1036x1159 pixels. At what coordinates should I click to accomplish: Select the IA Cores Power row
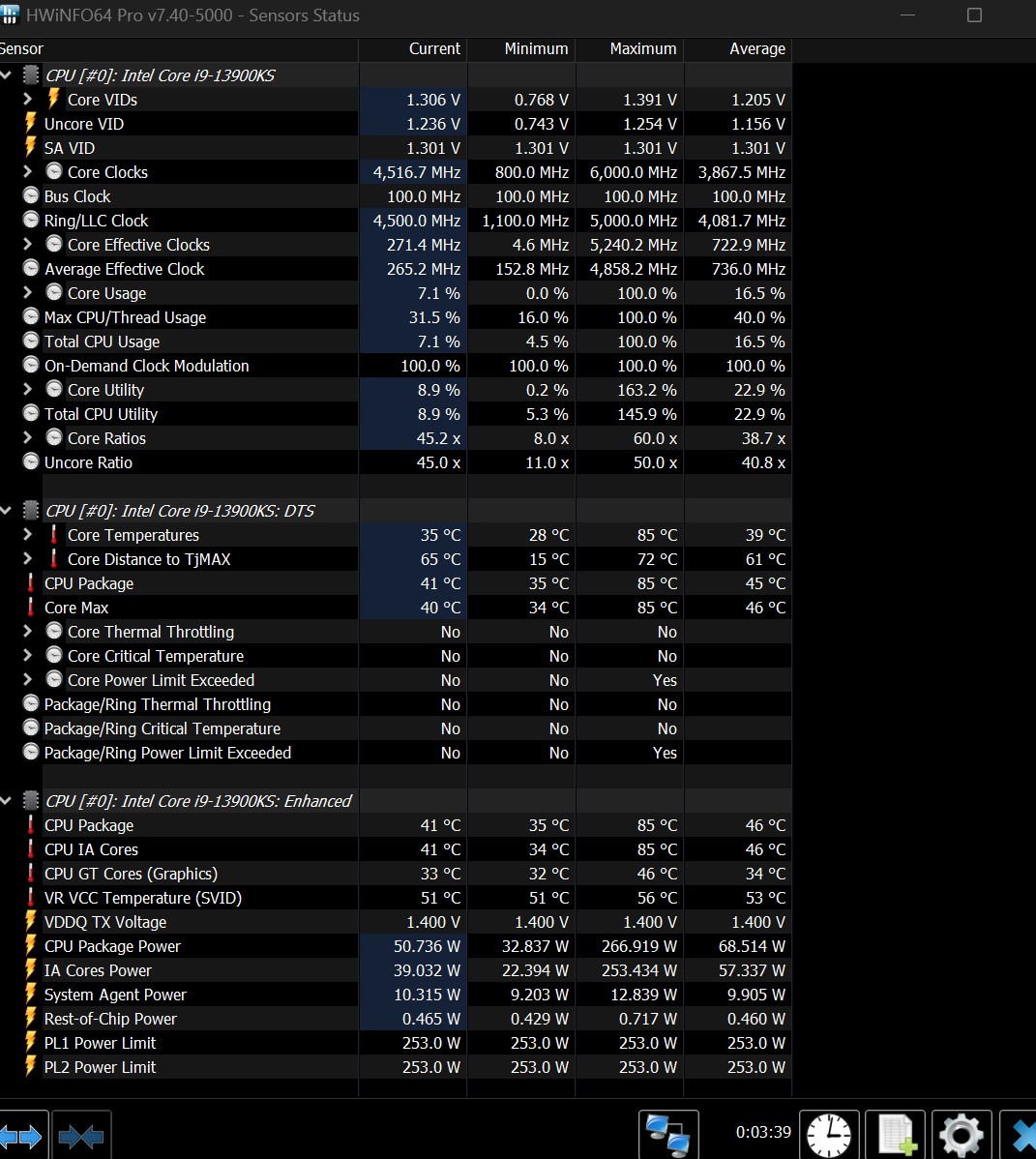coord(396,970)
